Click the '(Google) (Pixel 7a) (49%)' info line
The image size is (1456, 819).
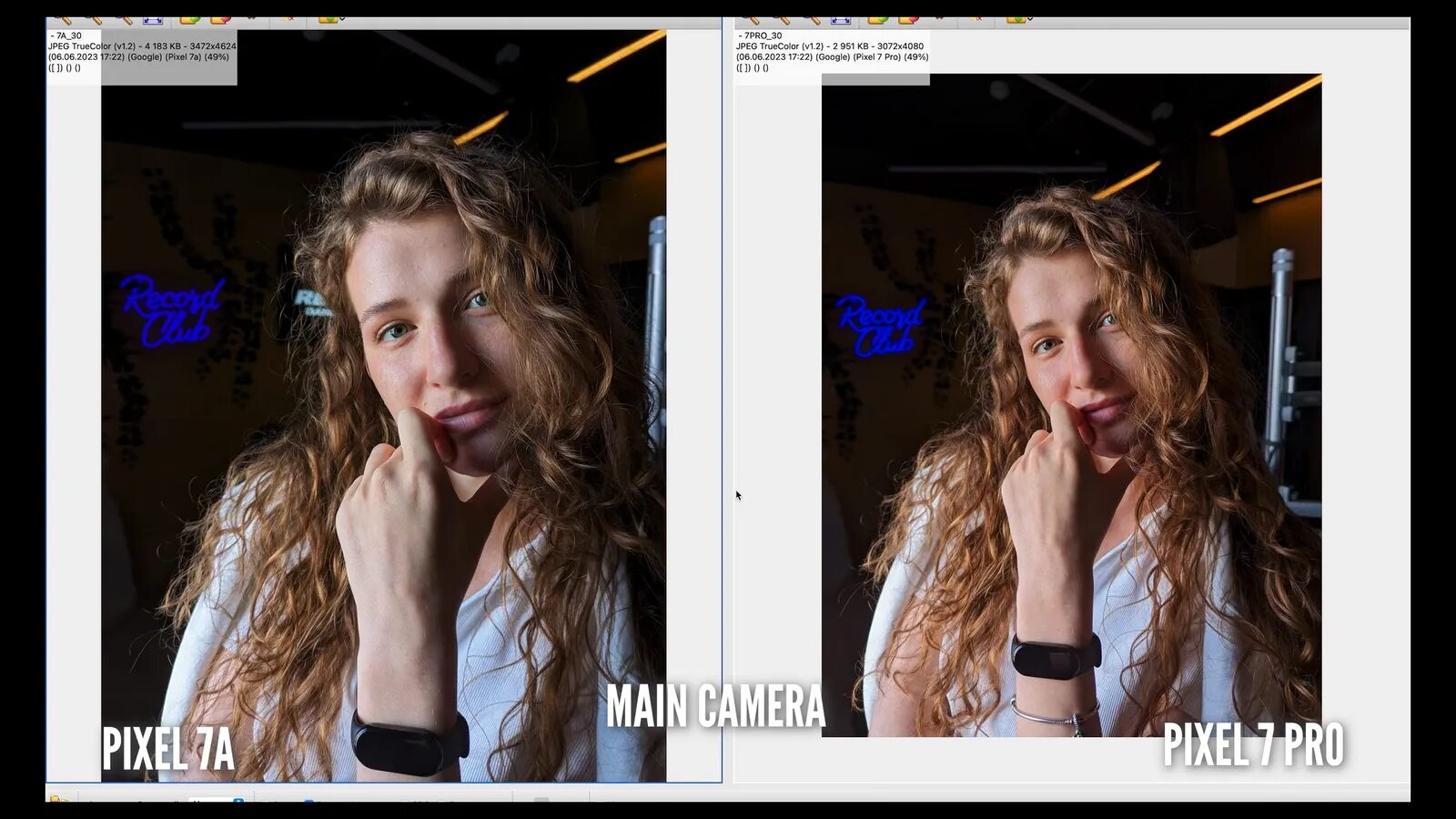[138, 56]
